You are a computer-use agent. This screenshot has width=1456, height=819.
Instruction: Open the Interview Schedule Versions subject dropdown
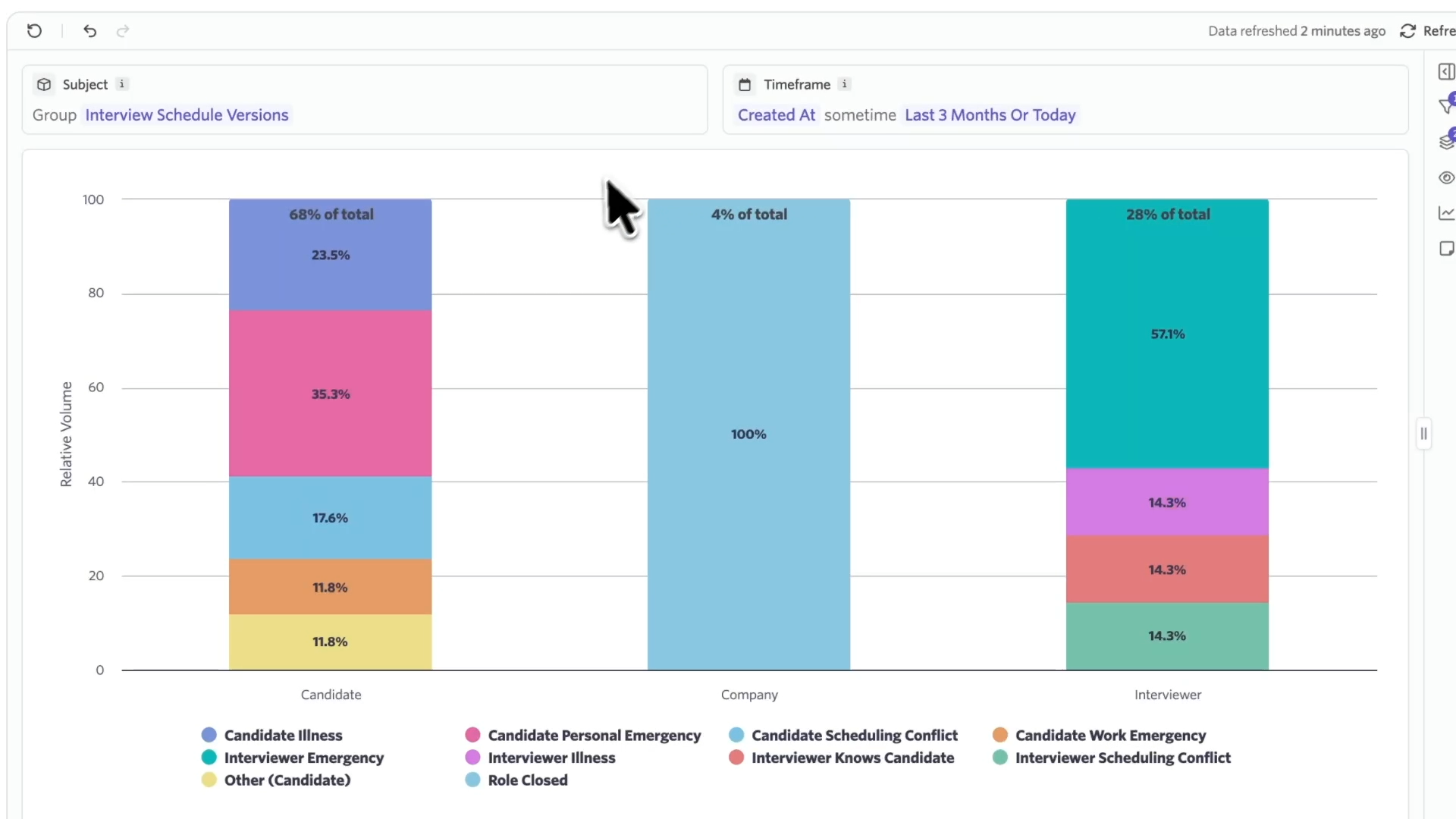coord(187,115)
